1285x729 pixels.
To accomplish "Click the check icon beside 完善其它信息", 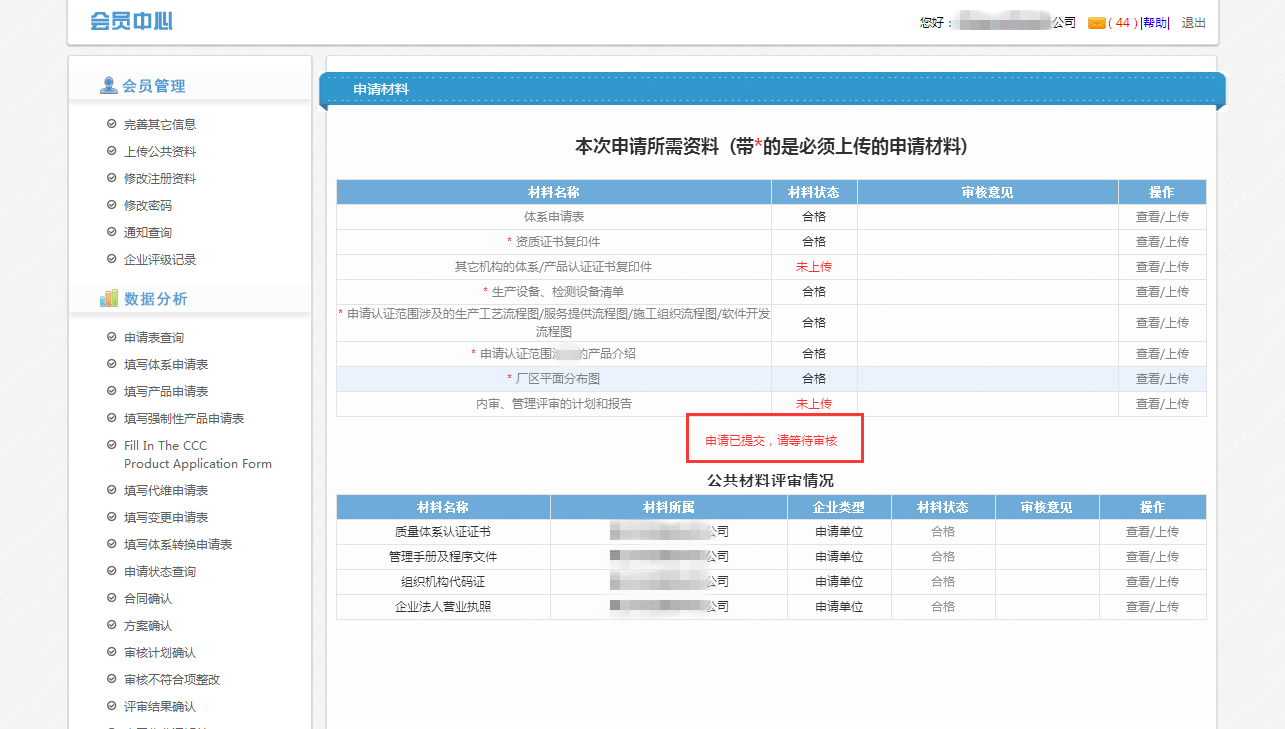I will [x=112, y=124].
